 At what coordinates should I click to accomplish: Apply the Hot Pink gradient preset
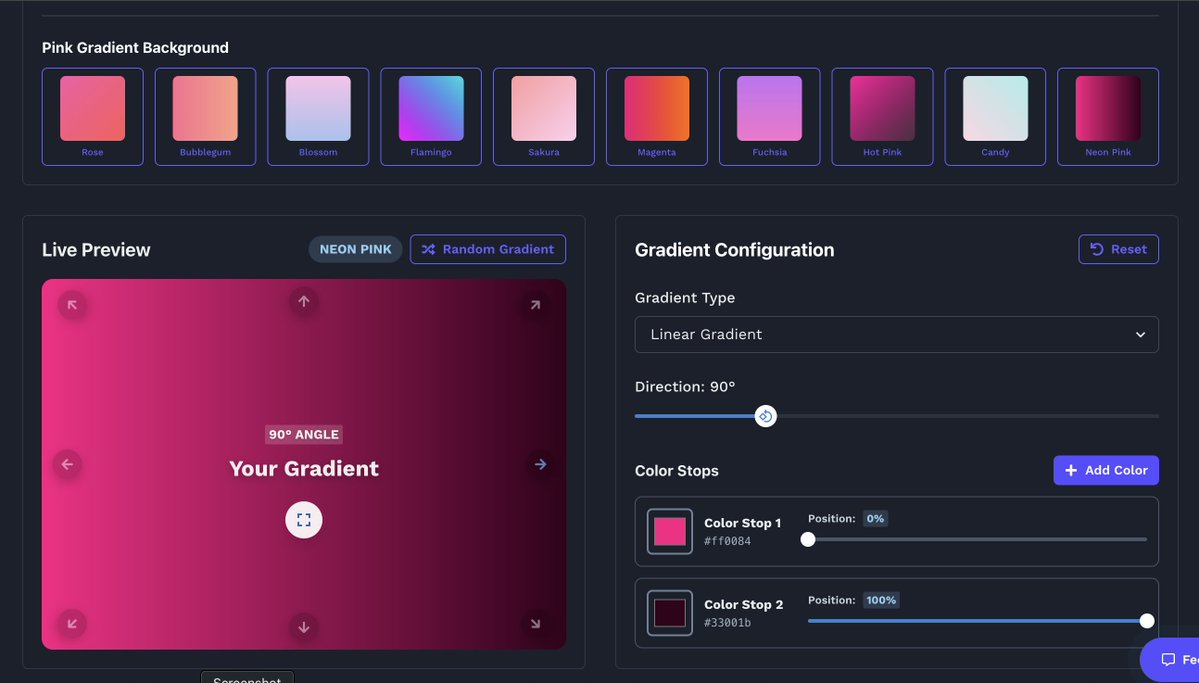click(882, 117)
